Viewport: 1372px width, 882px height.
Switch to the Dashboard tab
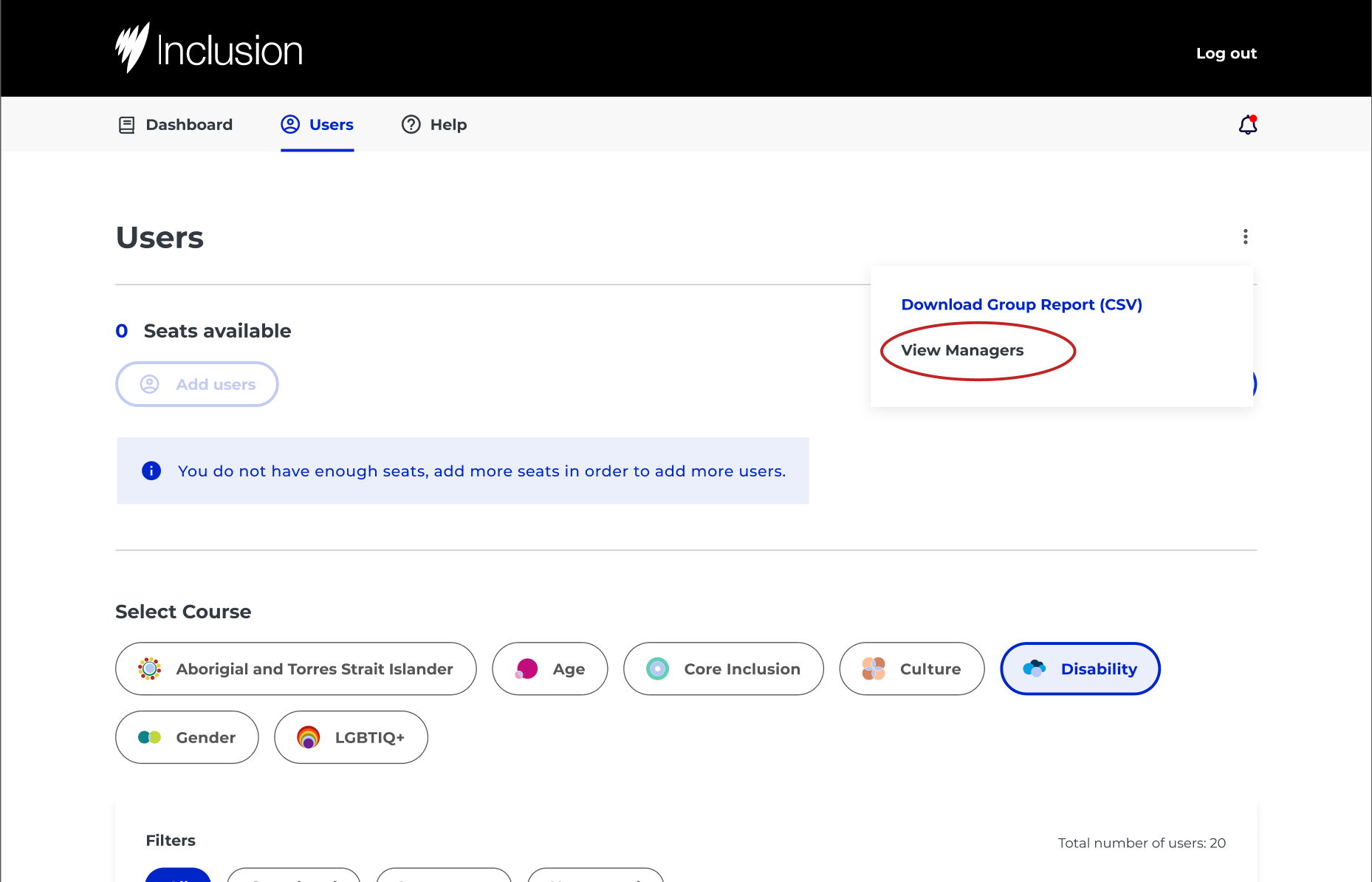pyautogui.click(x=188, y=125)
